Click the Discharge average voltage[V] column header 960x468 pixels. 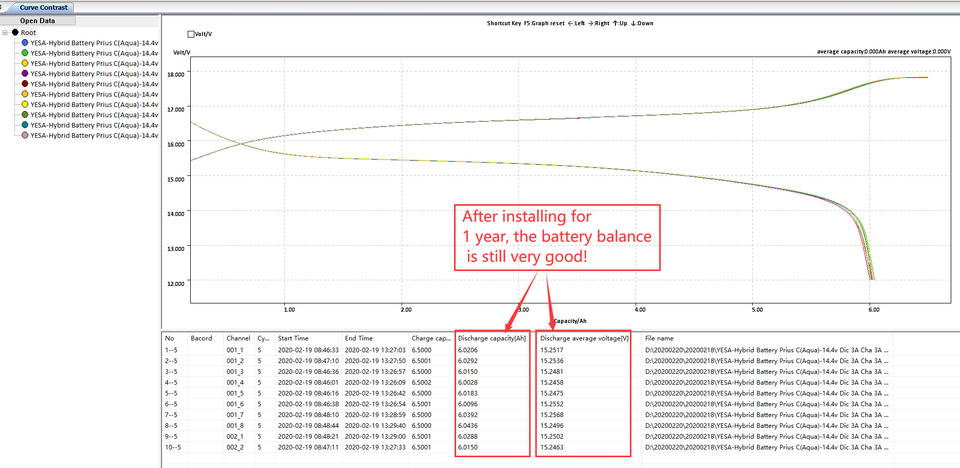585,338
